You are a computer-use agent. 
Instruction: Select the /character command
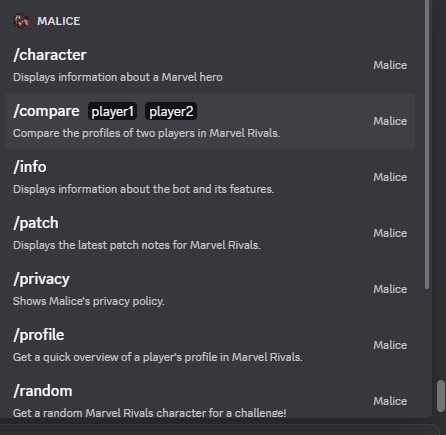210,65
